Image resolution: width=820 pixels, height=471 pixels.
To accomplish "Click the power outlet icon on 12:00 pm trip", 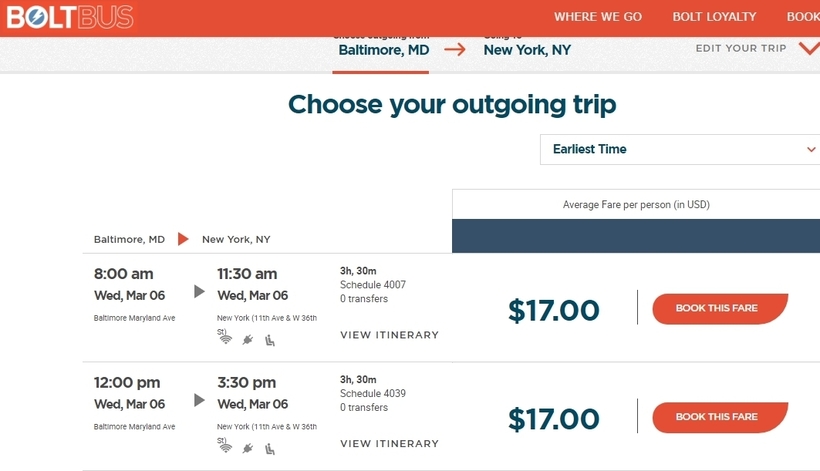I will (x=248, y=449).
